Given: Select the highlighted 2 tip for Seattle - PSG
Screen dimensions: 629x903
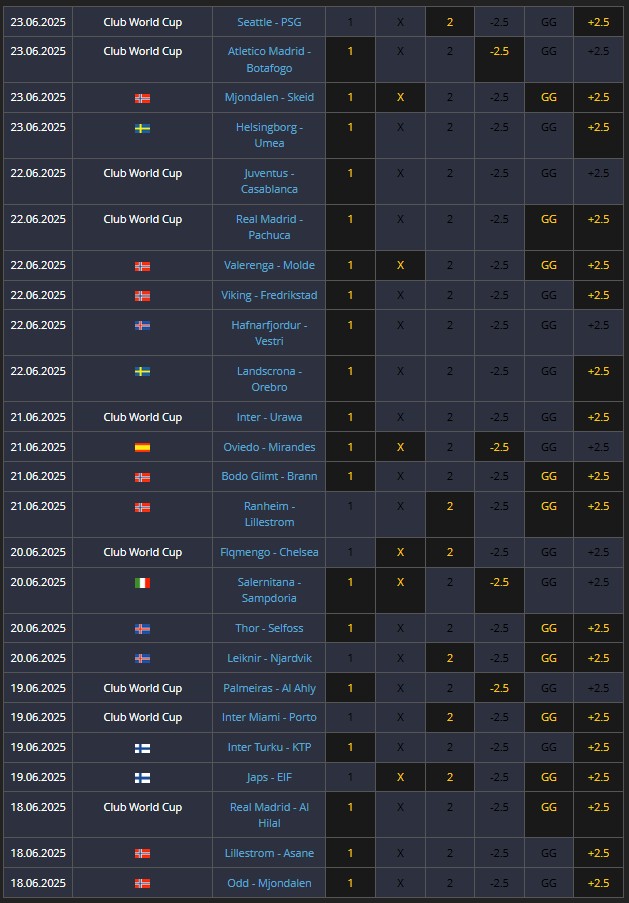Looking at the screenshot, I should [x=450, y=22].
